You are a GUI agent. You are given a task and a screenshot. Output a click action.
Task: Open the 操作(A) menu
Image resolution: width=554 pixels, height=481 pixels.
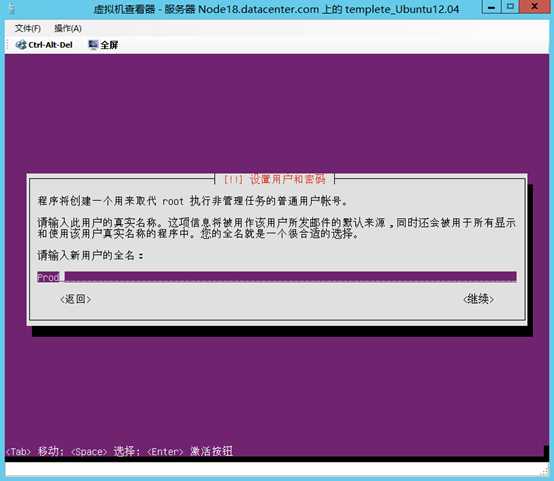(x=68, y=28)
